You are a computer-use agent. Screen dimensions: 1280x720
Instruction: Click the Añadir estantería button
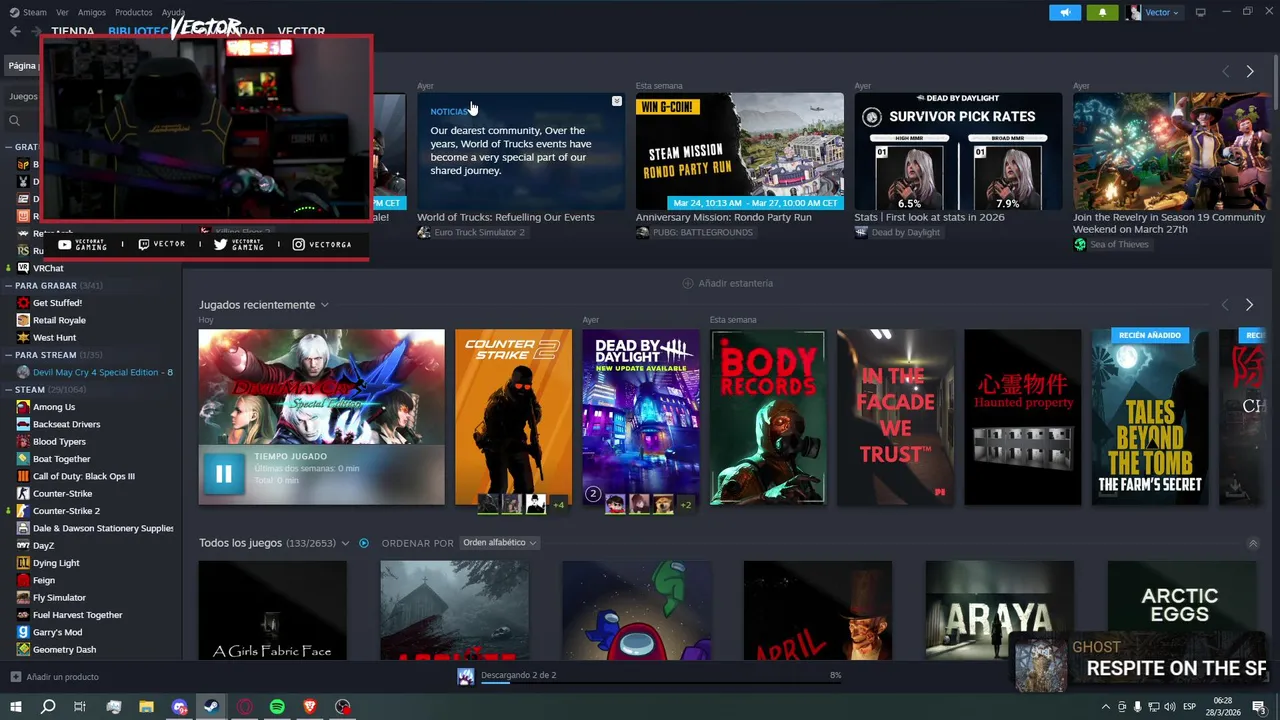pos(727,283)
